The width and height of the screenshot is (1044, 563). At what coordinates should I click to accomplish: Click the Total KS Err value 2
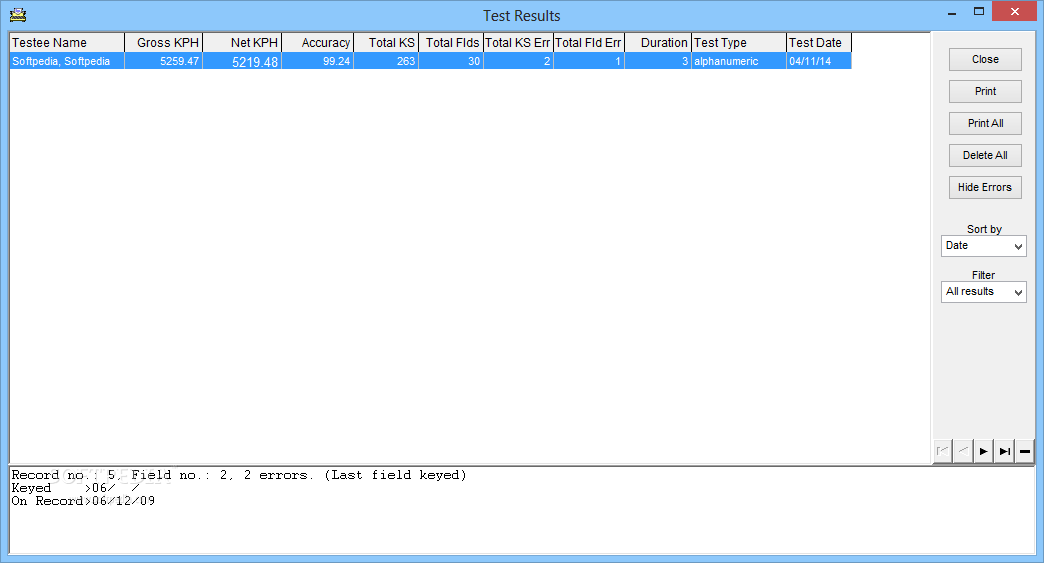pyautogui.click(x=518, y=61)
